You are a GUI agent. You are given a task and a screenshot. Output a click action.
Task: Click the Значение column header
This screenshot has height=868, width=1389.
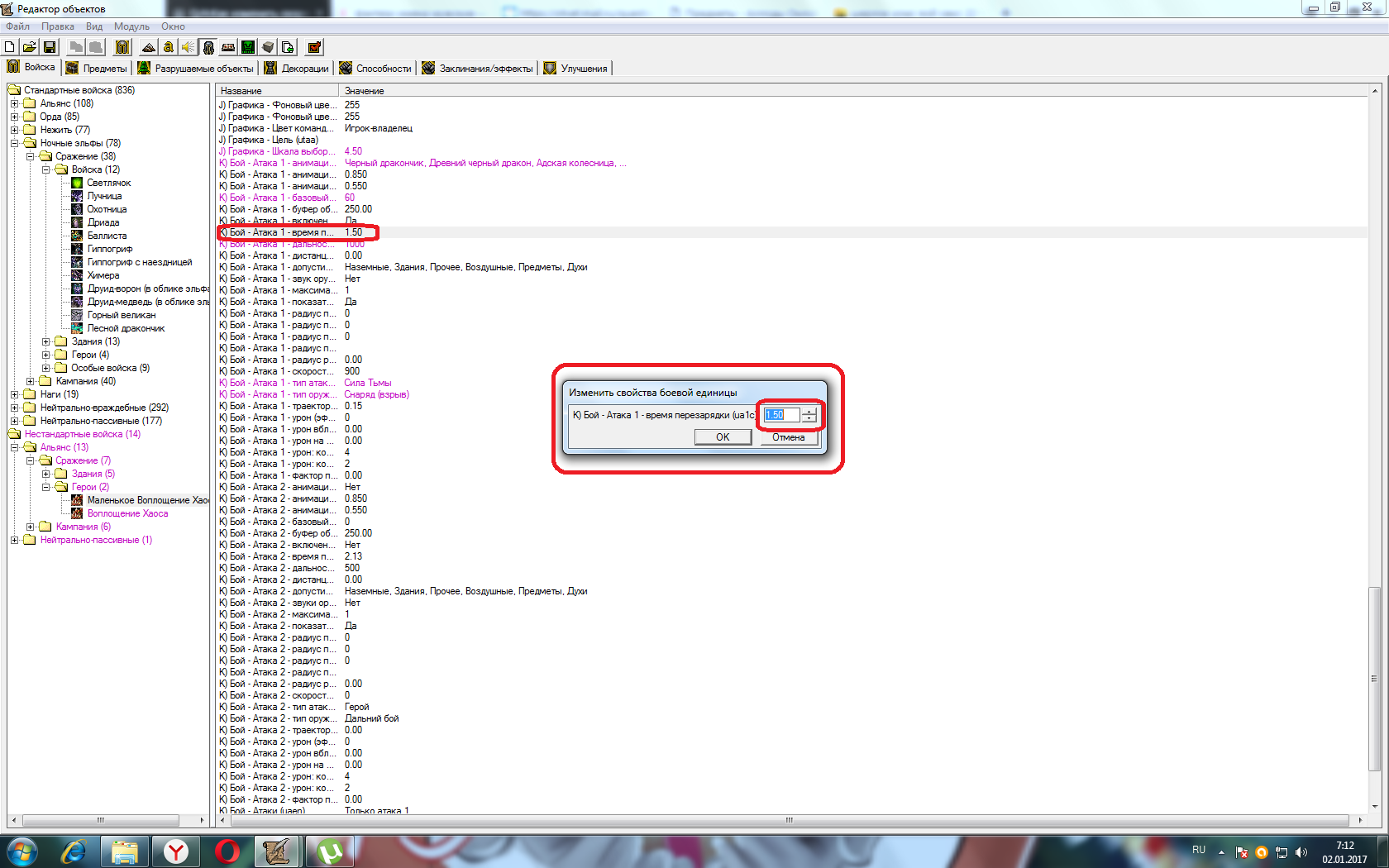(x=854, y=91)
